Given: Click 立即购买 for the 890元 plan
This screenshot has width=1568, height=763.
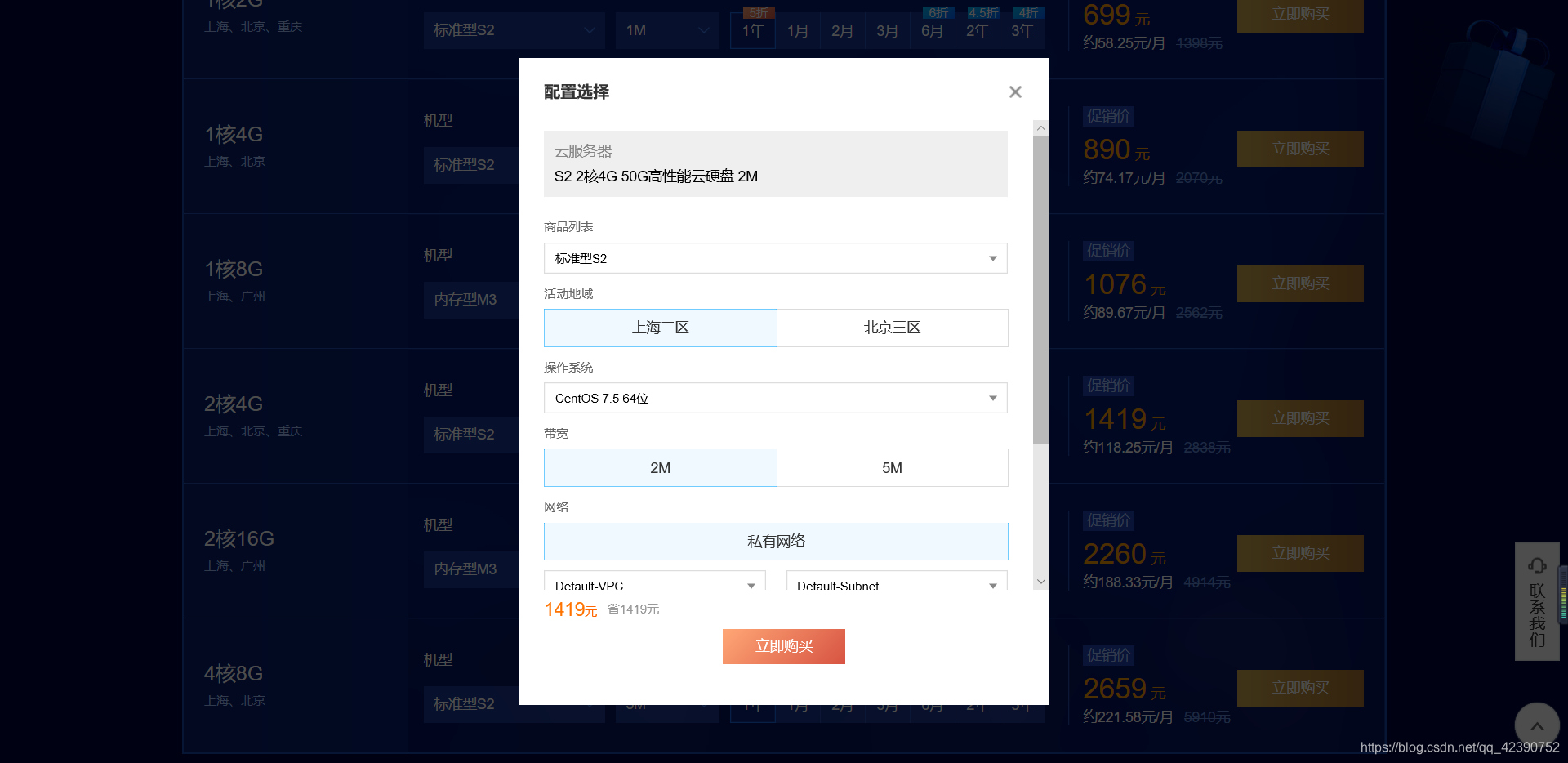Looking at the screenshot, I should pyautogui.click(x=1300, y=149).
